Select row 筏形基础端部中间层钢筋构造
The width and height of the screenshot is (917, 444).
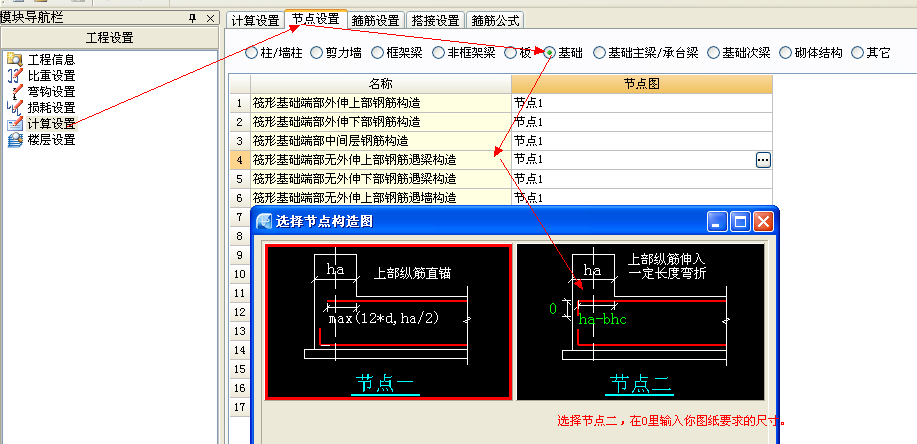381,141
